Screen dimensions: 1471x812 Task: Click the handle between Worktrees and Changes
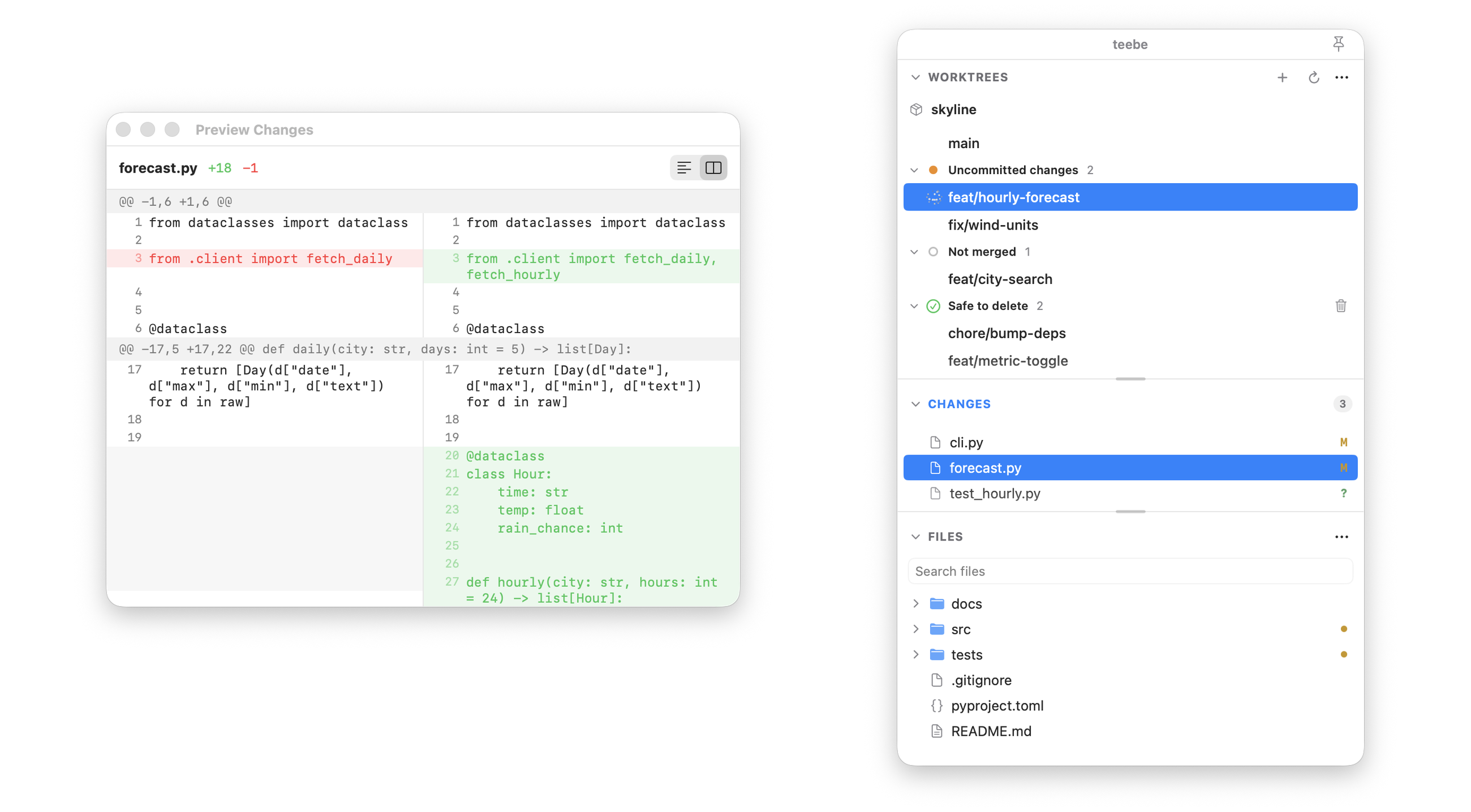(1130, 379)
